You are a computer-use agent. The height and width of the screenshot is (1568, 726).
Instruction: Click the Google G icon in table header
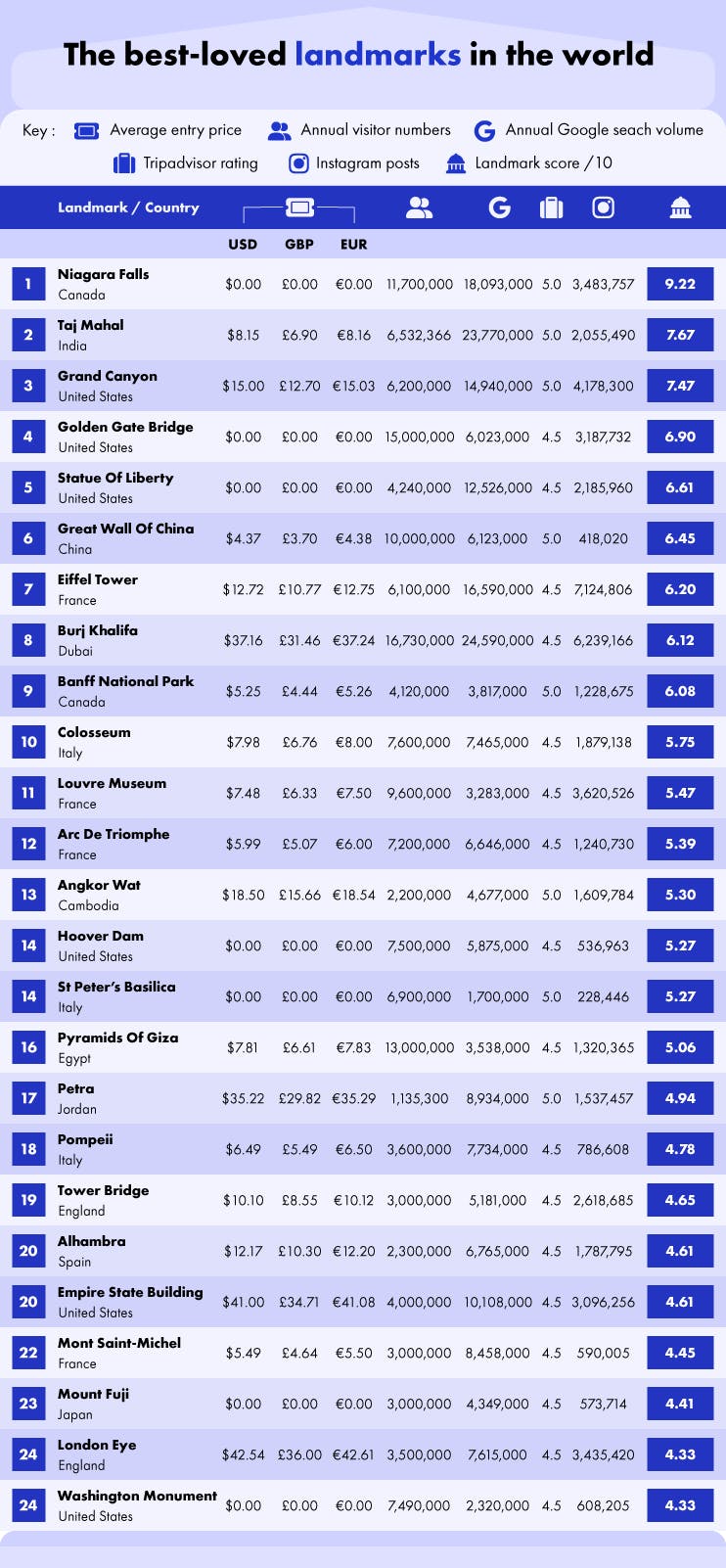click(499, 208)
